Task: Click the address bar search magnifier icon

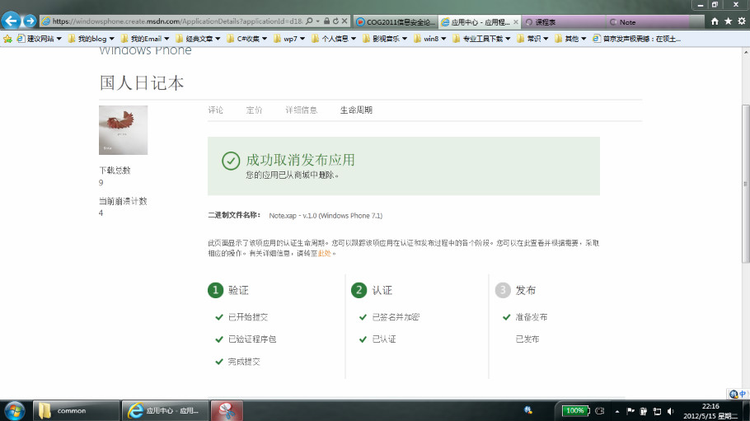Action: point(309,21)
